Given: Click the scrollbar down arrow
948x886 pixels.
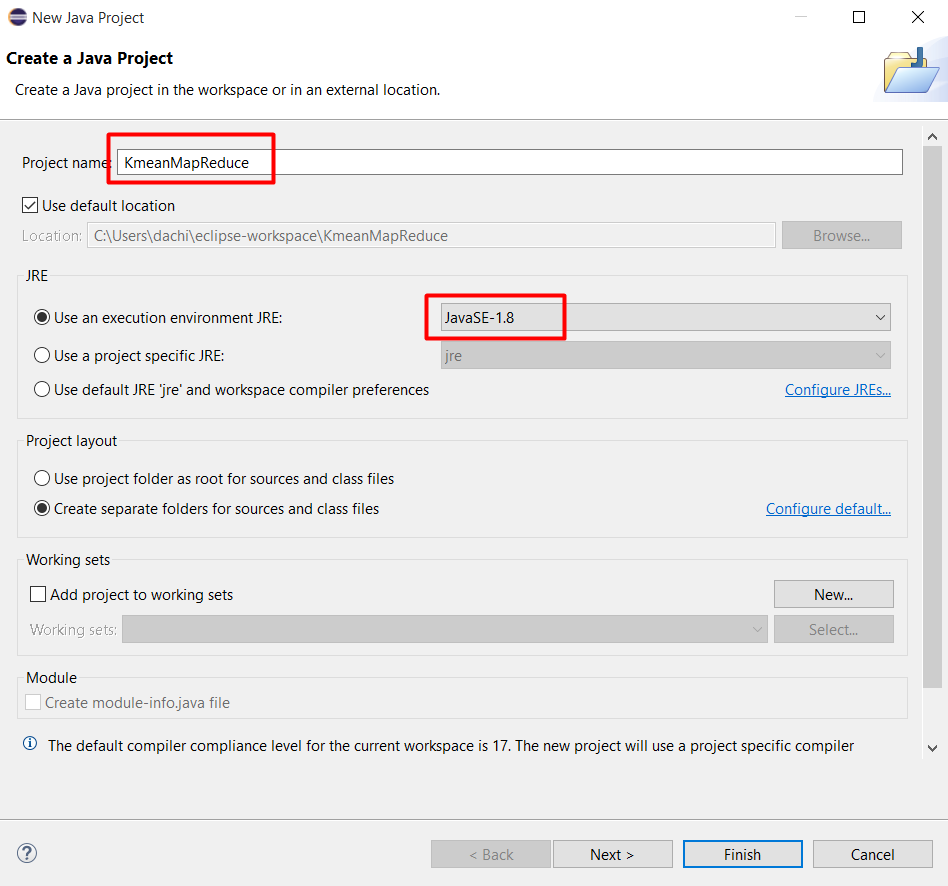Looking at the screenshot, I should [x=932, y=747].
